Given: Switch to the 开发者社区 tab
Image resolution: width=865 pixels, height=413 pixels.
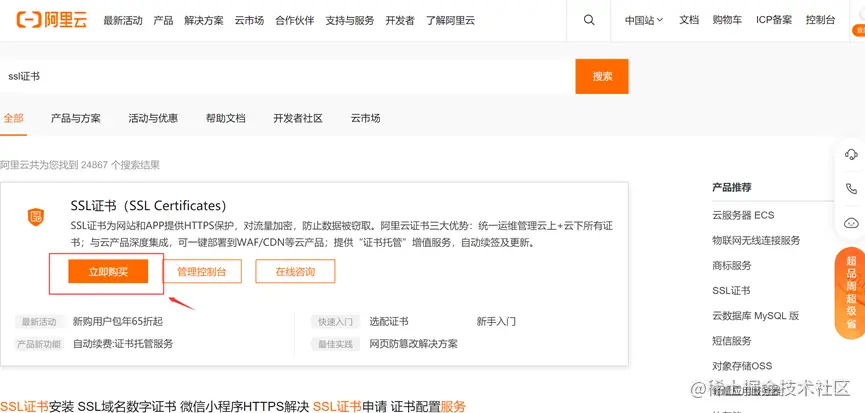Looking at the screenshot, I should (298, 118).
